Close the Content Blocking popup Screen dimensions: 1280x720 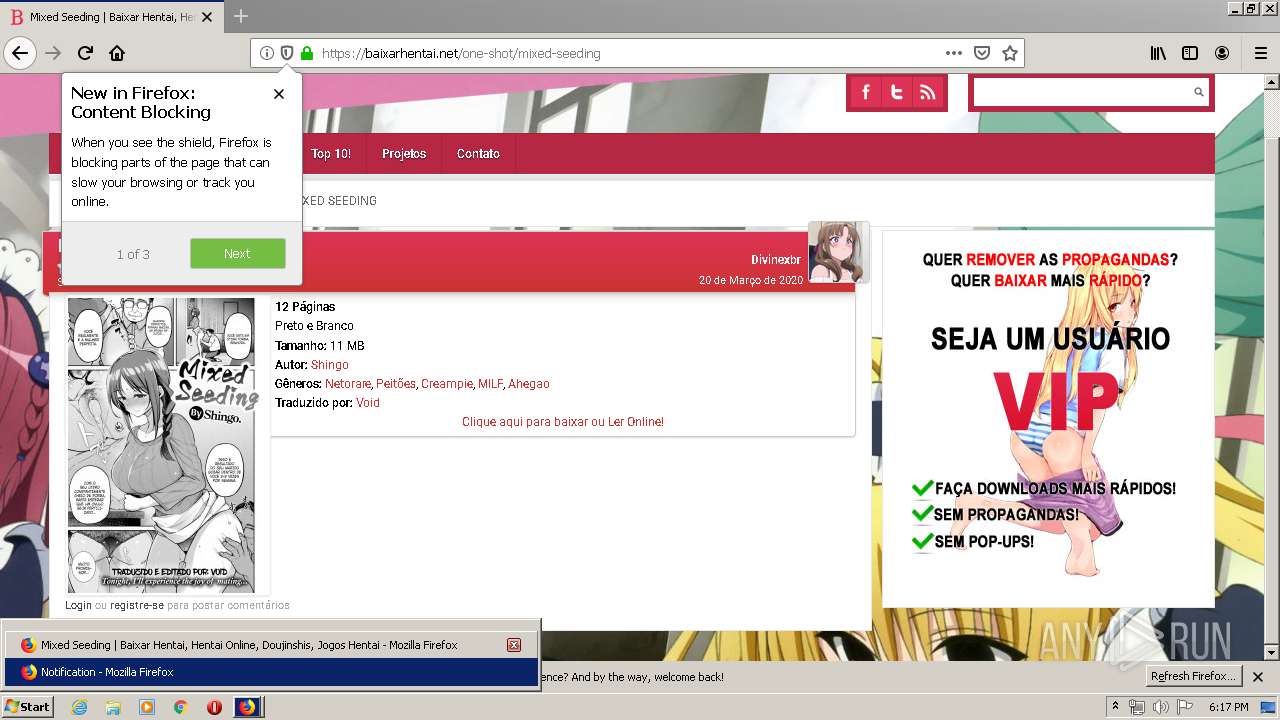tap(279, 93)
